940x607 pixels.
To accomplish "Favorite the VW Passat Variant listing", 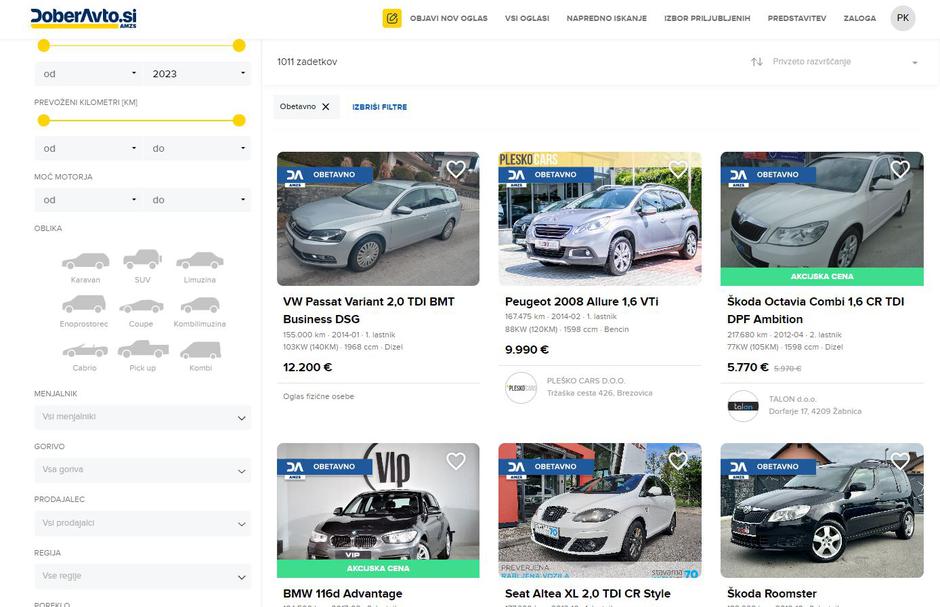I will [456, 169].
